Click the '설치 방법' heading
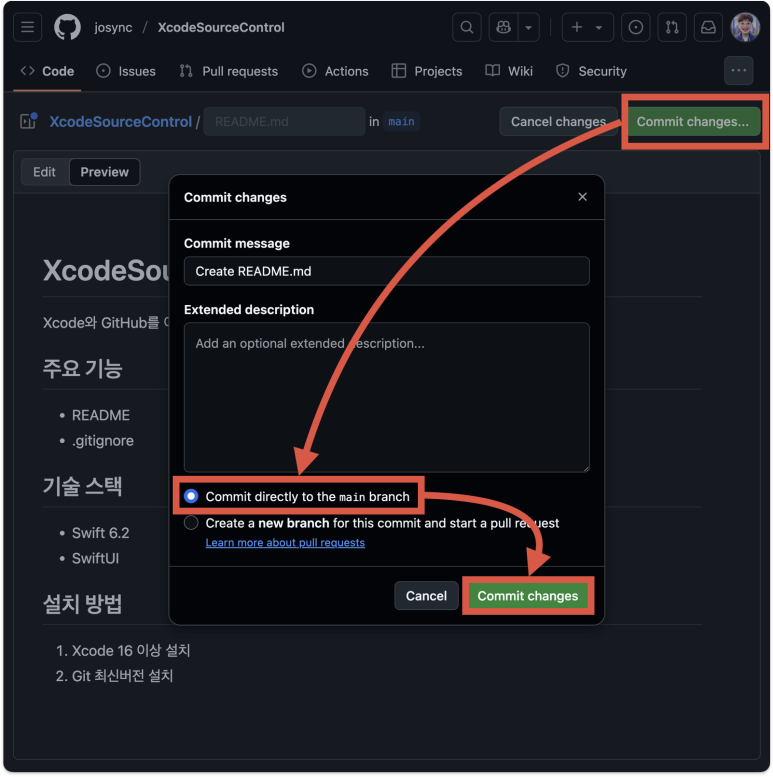773x777 pixels. 82,604
